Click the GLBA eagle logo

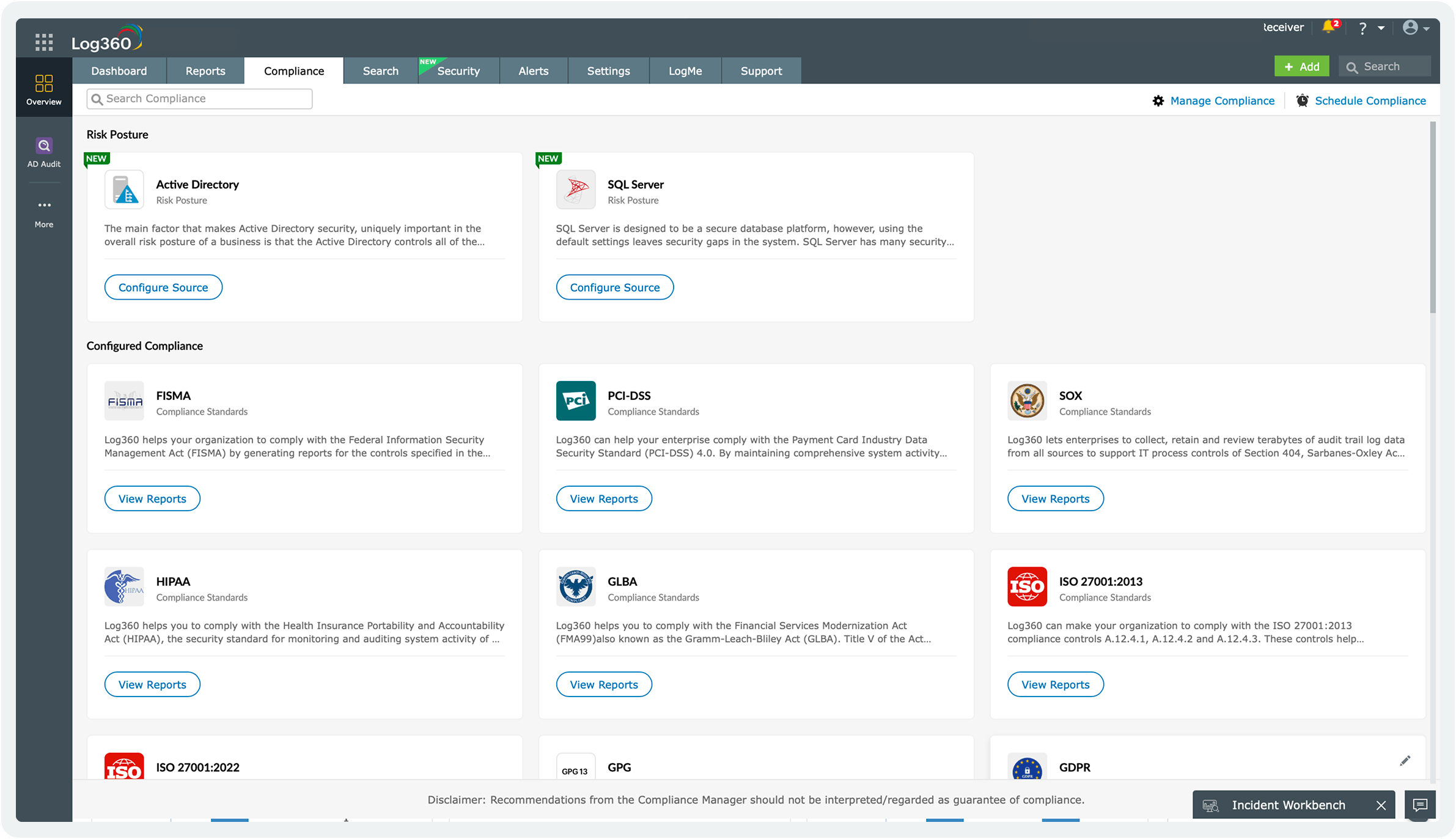pyautogui.click(x=576, y=587)
